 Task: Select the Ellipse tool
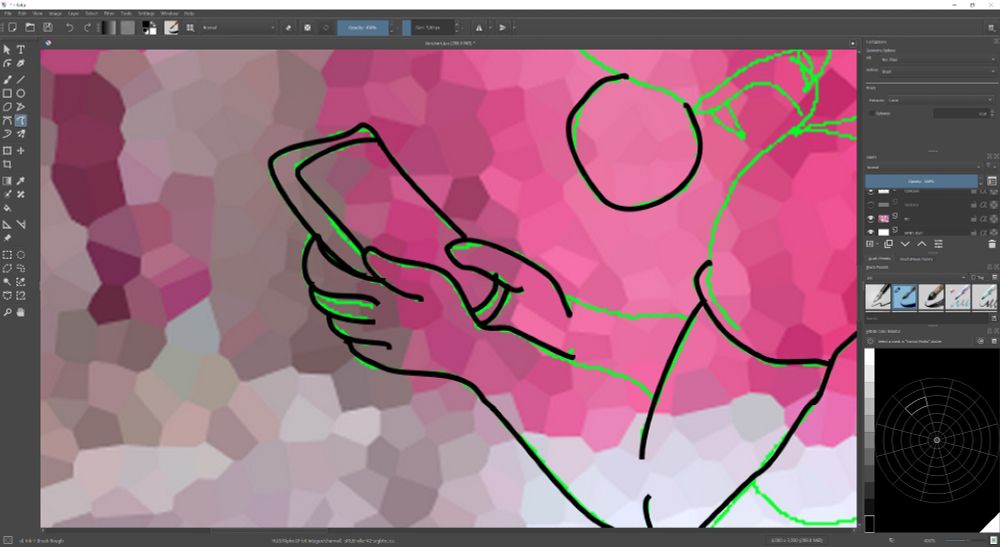coord(20,93)
